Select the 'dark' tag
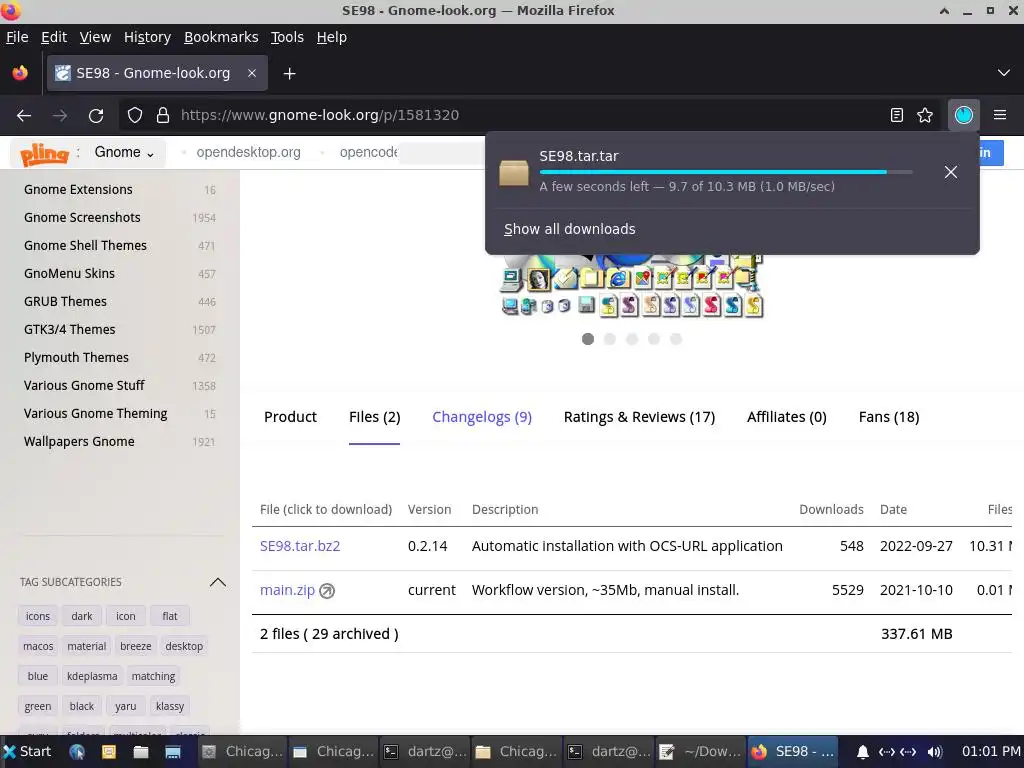The height and width of the screenshot is (768, 1024). coord(82,616)
